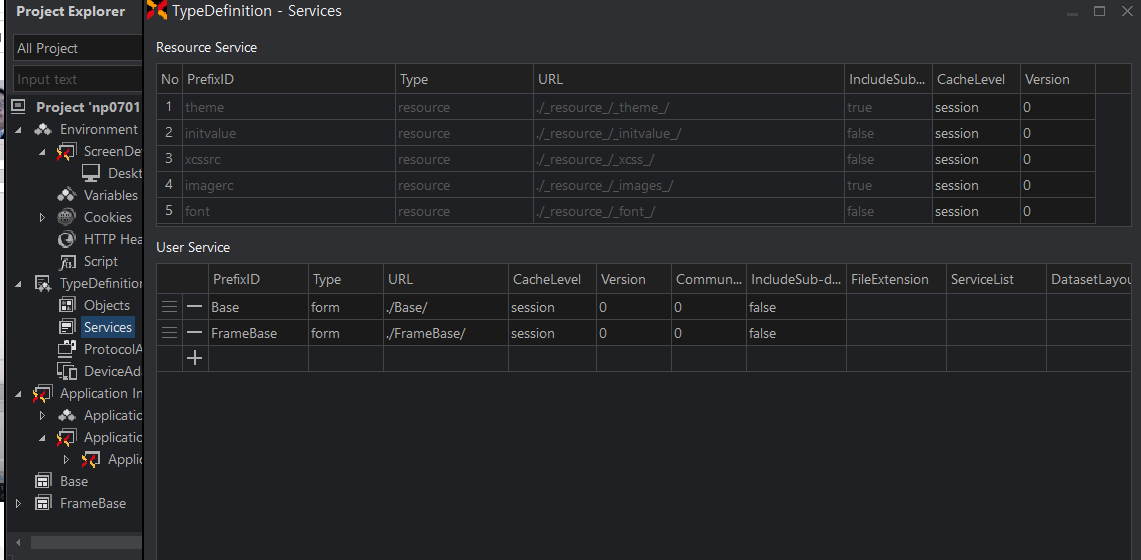1141x560 pixels.
Task: Add a new user service with plus icon
Action: [x=194, y=358]
